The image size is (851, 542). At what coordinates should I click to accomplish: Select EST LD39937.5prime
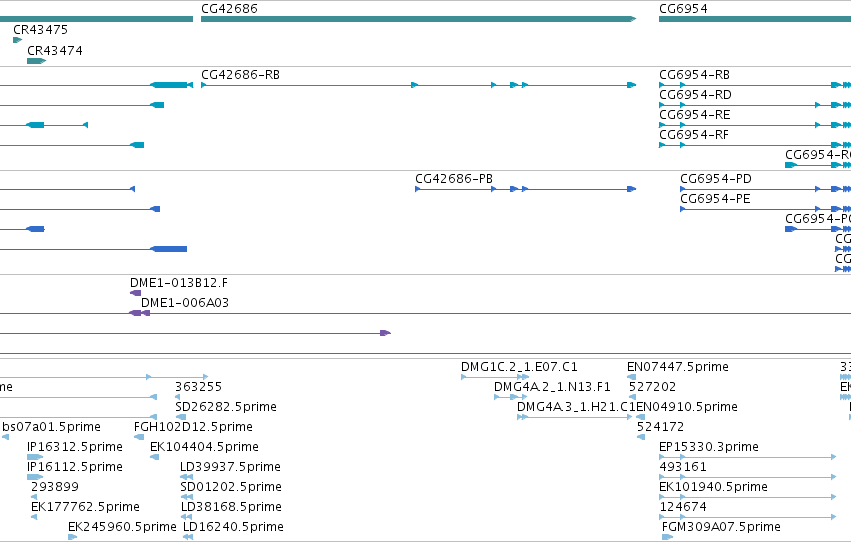pyautogui.click(x=230, y=467)
